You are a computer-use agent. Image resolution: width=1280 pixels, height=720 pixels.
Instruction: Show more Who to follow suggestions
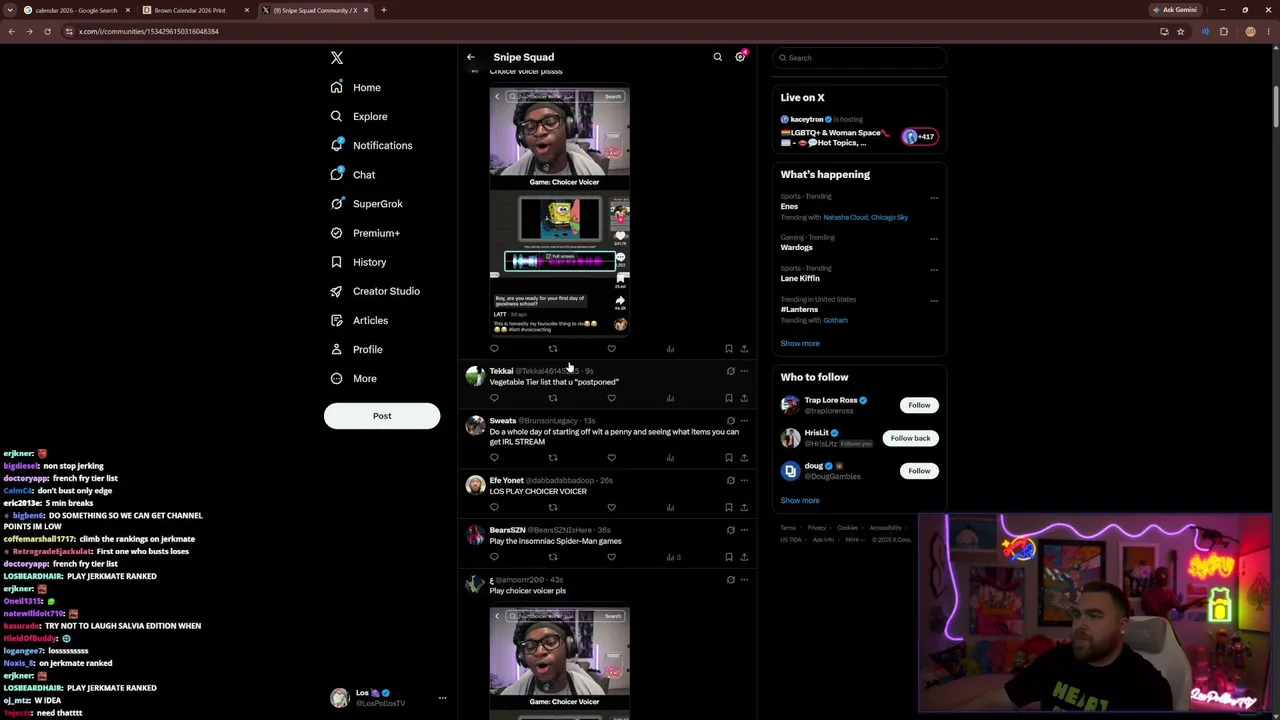800,500
